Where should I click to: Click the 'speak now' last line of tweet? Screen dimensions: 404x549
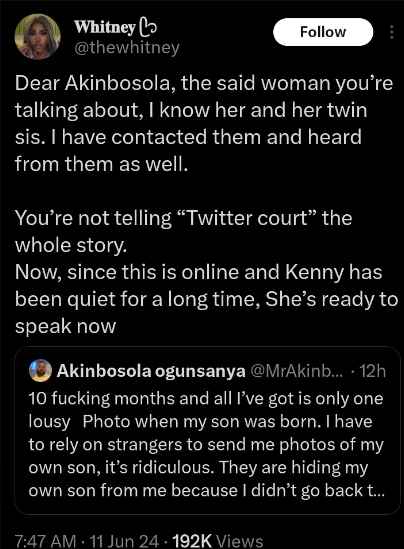click(x=65, y=326)
